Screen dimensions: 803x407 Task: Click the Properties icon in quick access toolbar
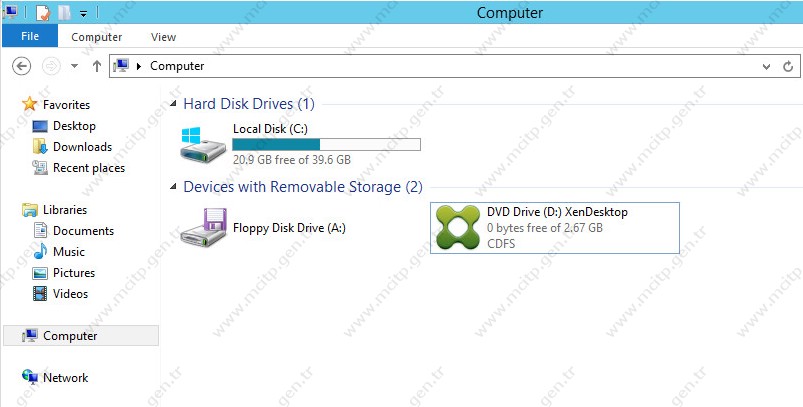[x=43, y=12]
